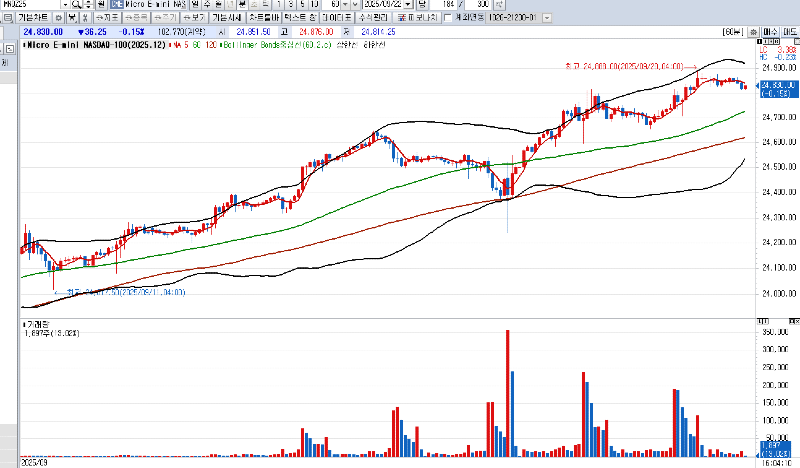The height and width of the screenshot is (468, 800).
Task: Click the refresh icon after the 300 field
Action: pos(500,5)
